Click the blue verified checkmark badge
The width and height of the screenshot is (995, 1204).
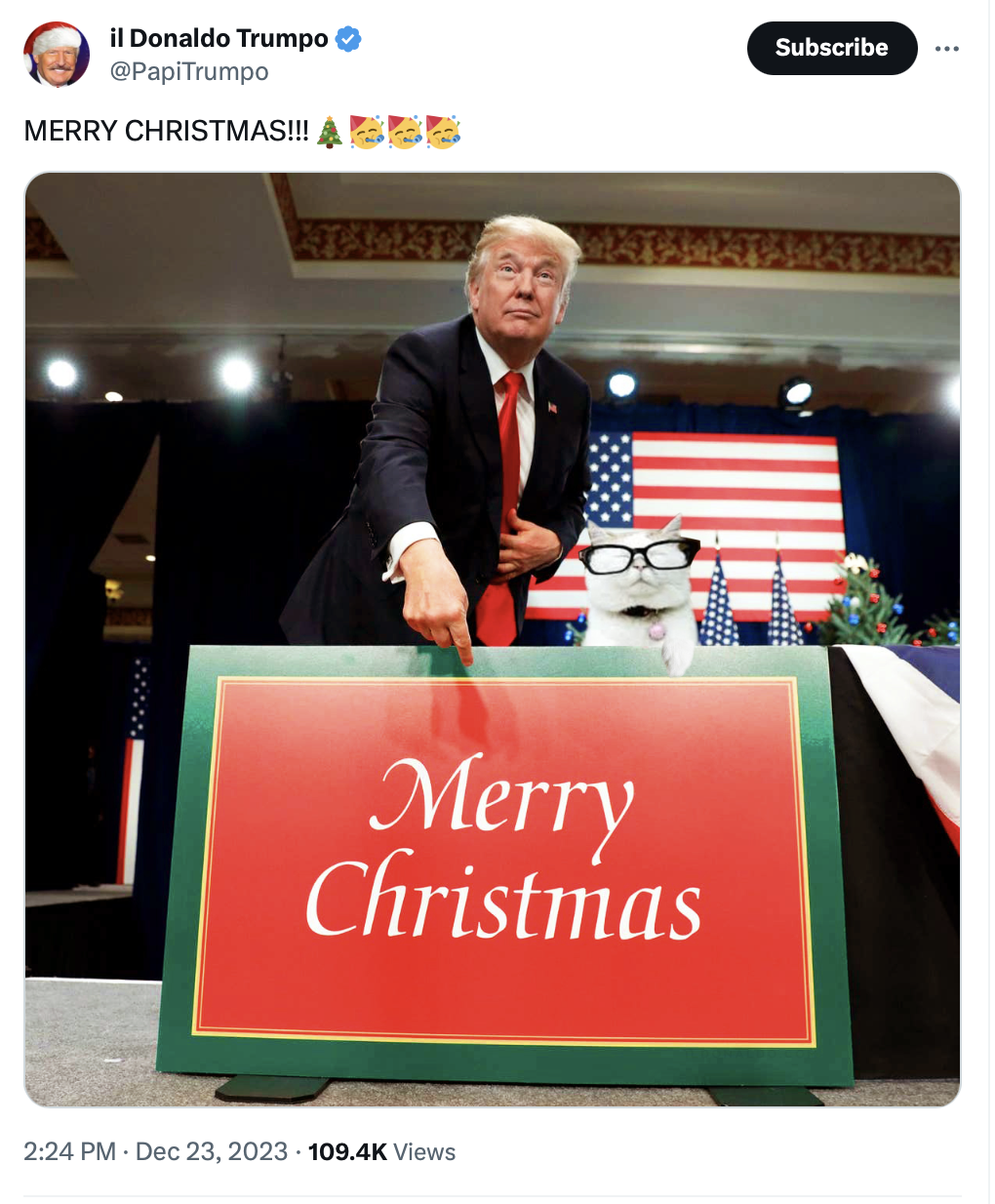348,39
